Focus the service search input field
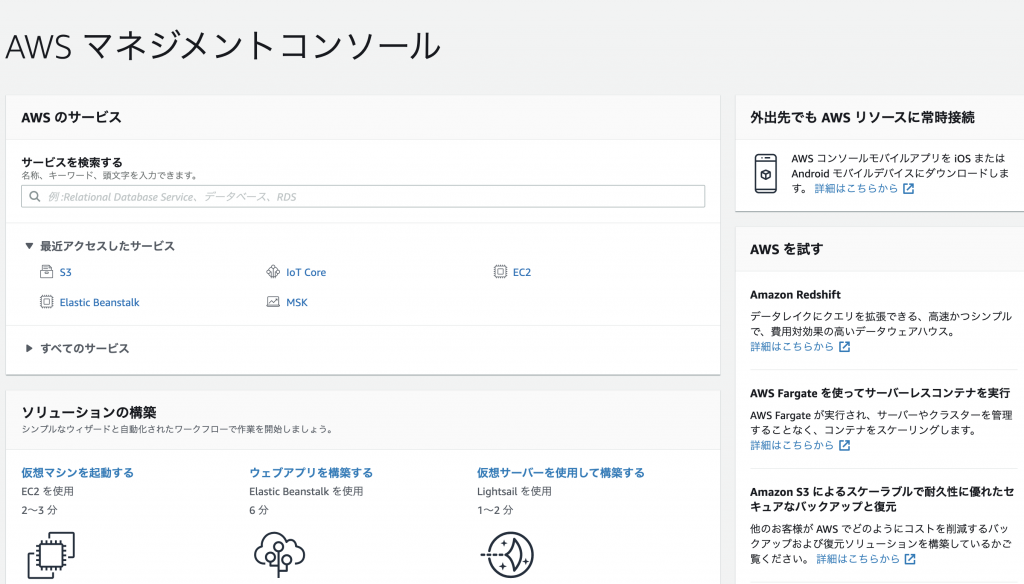 pos(363,197)
